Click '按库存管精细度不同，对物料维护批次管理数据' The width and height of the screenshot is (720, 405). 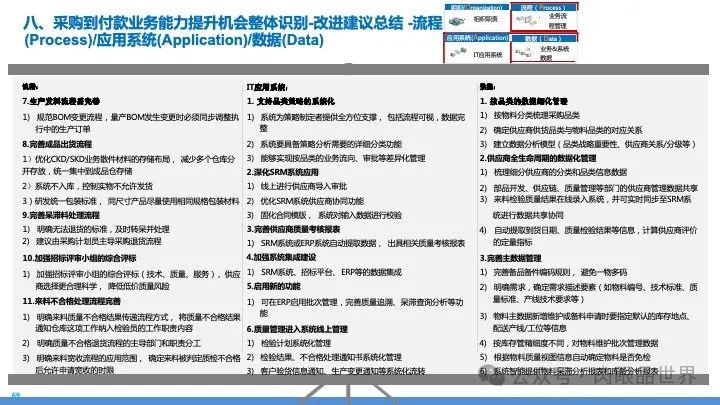(x=575, y=343)
